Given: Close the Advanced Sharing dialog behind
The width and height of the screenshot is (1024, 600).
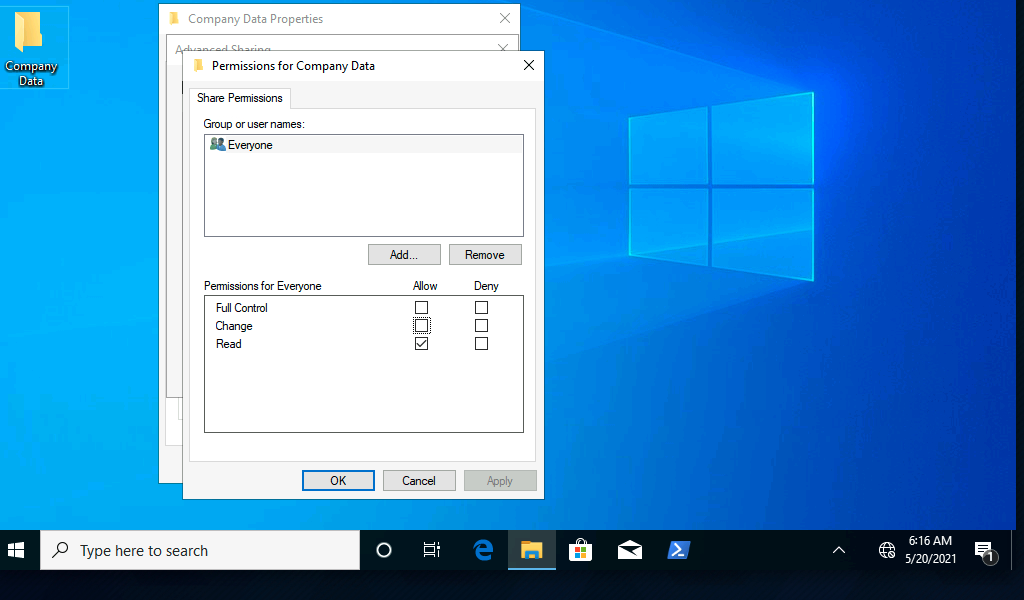Looking at the screenshot, I should point(503,48).
